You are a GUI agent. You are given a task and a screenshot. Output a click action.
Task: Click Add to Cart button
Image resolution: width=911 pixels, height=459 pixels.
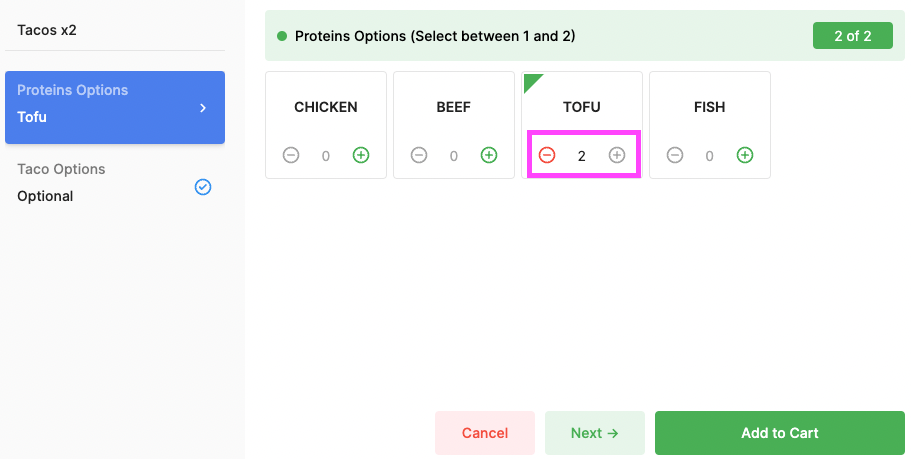click(780, 433)
